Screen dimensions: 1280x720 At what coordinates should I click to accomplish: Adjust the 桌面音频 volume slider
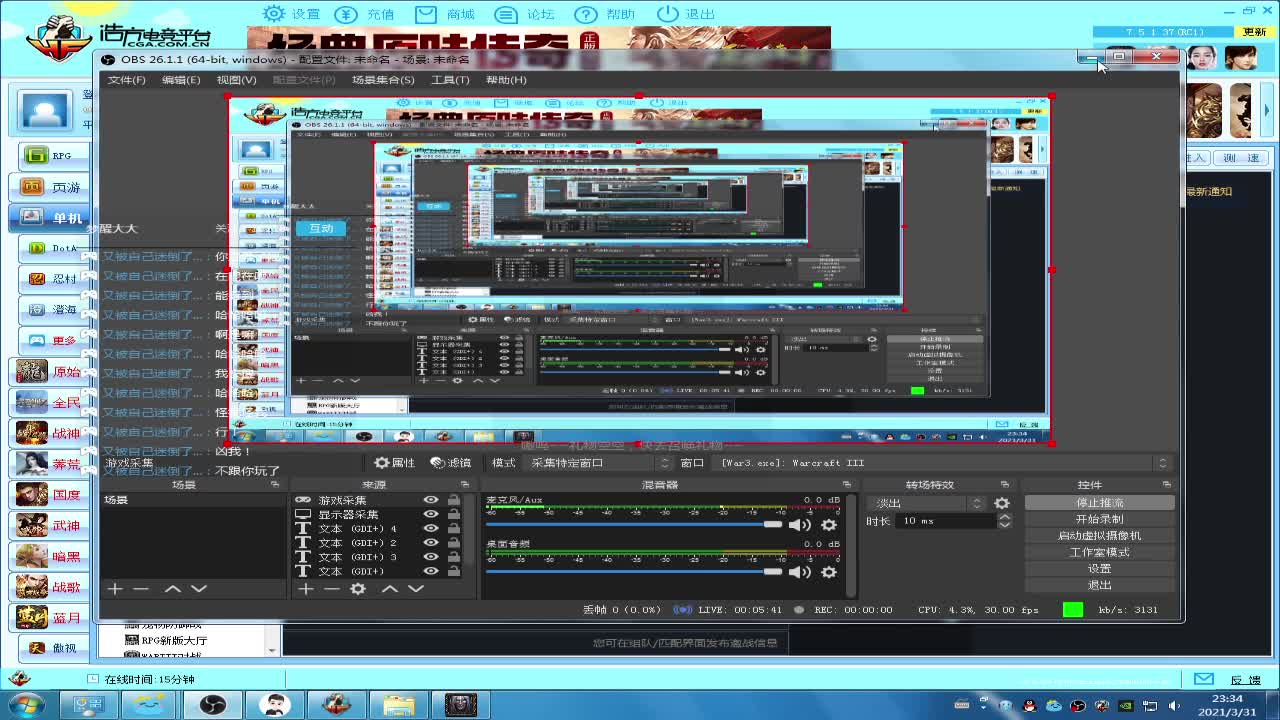pyautogui.click(x=634, y=572)
